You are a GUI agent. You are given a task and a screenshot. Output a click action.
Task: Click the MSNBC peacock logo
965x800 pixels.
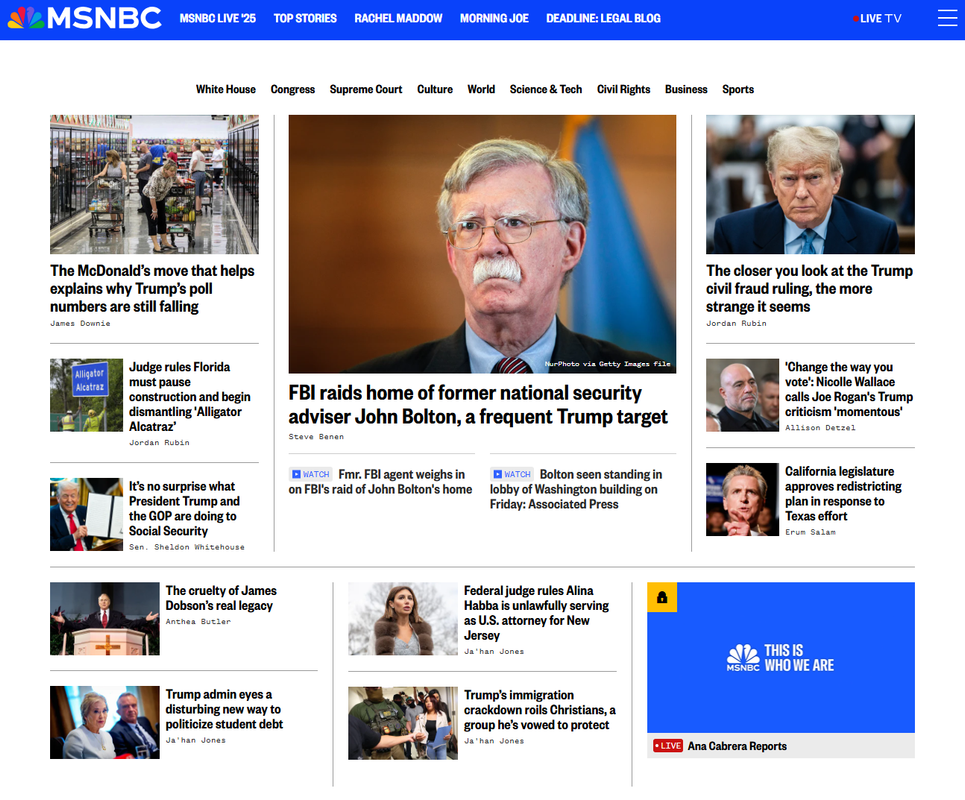click(84, 18)
